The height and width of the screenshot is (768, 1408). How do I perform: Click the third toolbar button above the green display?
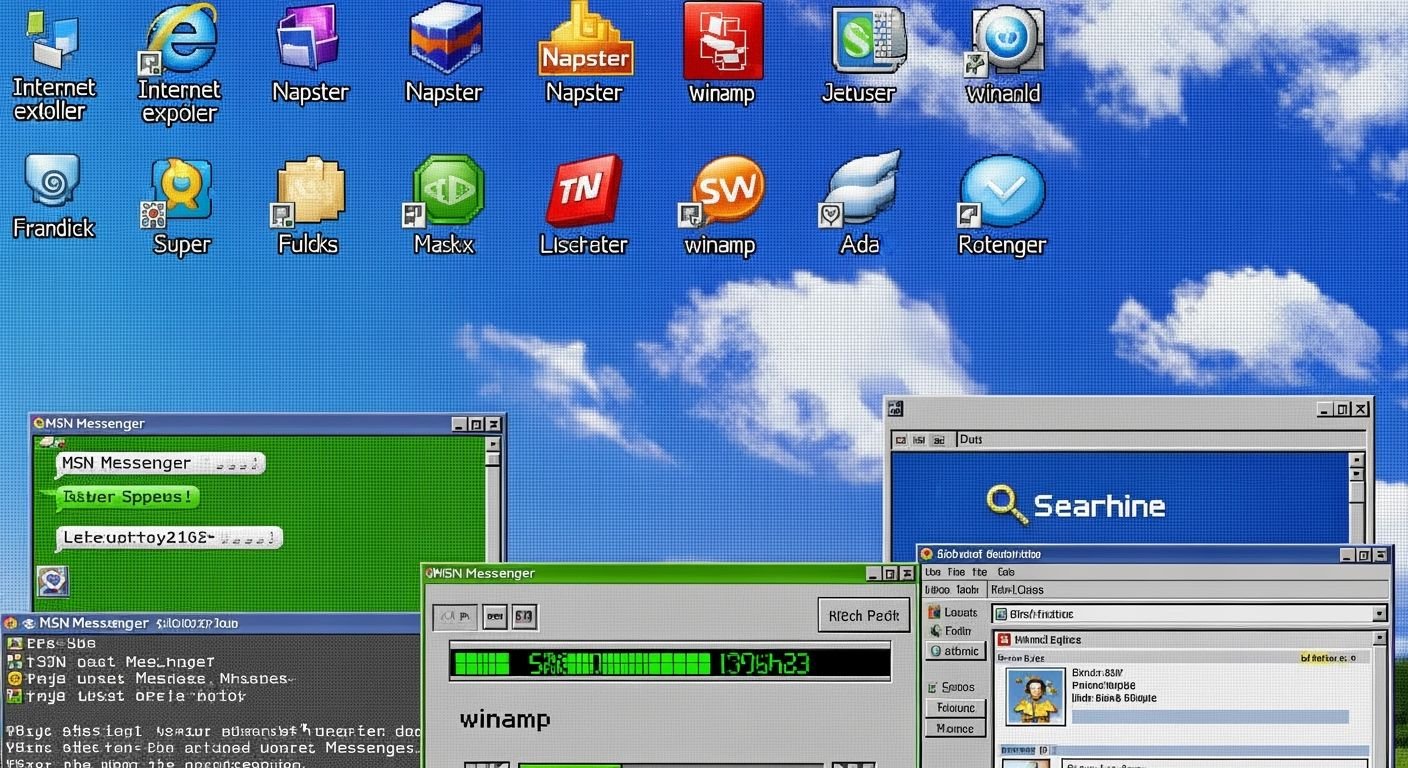pyautogui.click(x=525, y=617)
